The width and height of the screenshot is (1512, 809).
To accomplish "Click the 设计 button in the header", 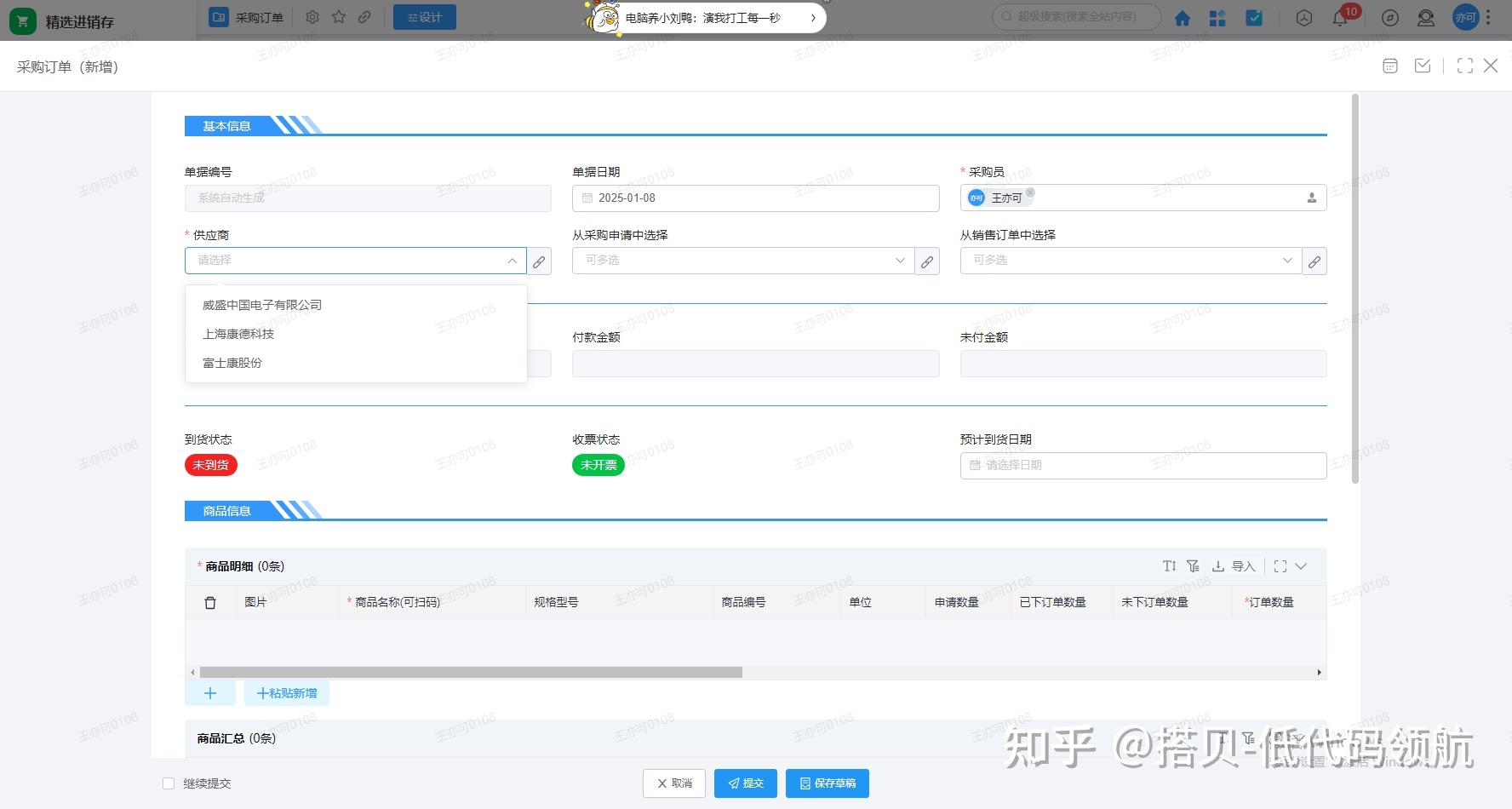I will pyautogui.click(x=424, y=16).
